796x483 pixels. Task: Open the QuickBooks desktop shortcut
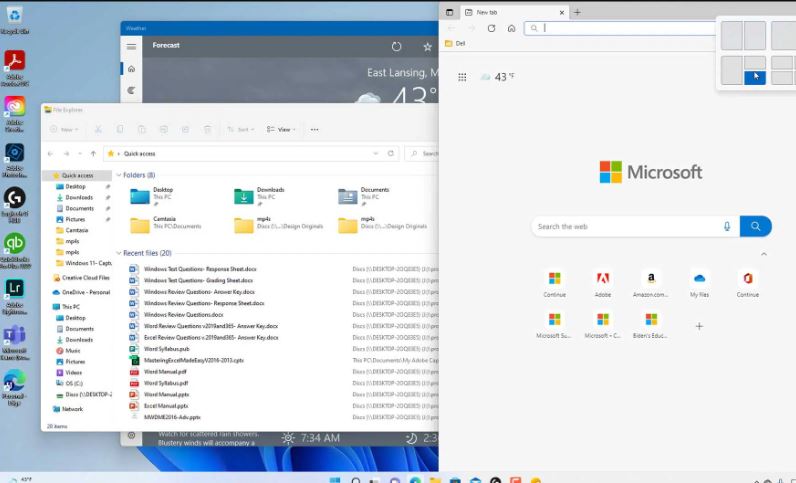coord(15,250)
